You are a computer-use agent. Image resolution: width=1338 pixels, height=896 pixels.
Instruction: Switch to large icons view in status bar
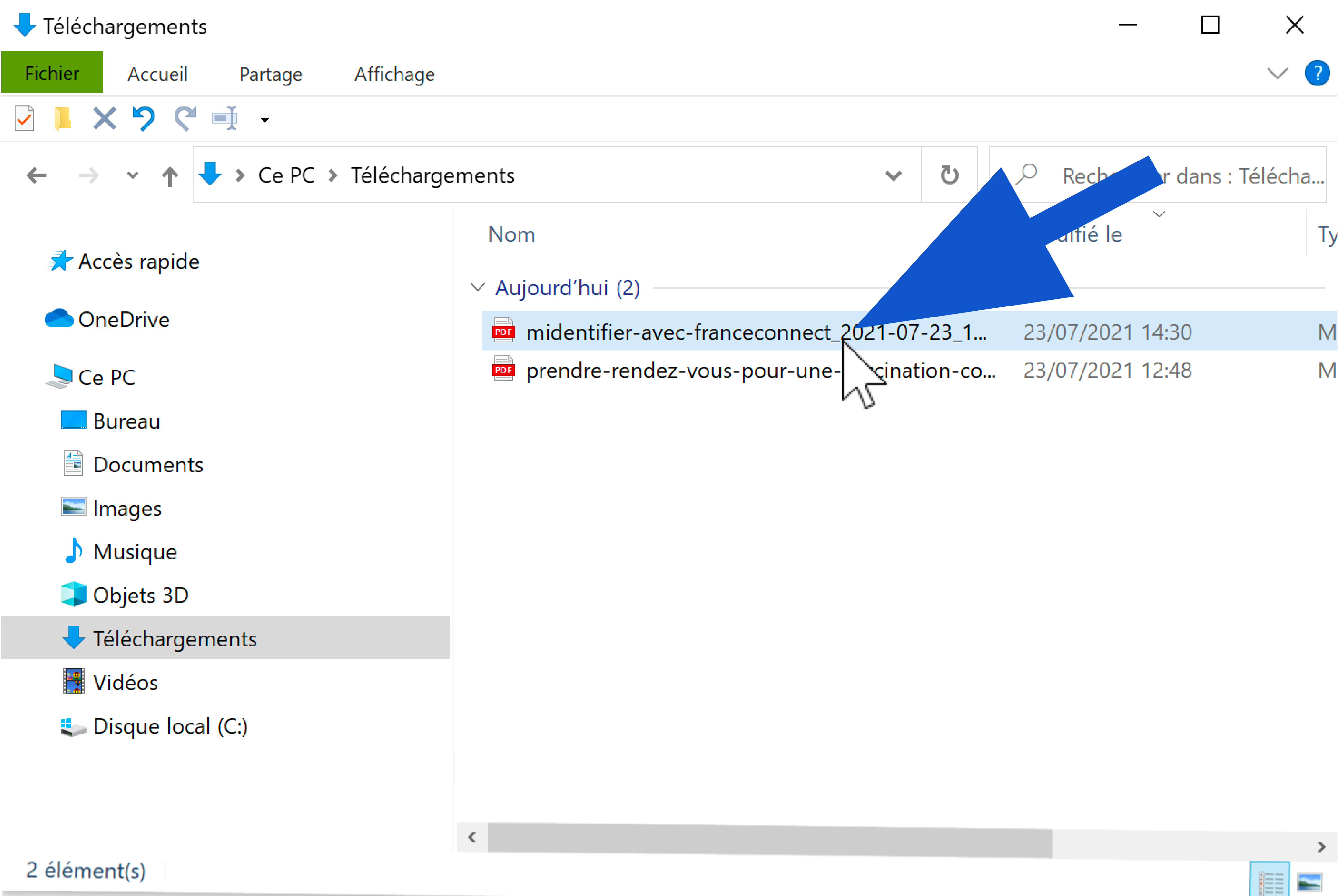pos(1309,882)
